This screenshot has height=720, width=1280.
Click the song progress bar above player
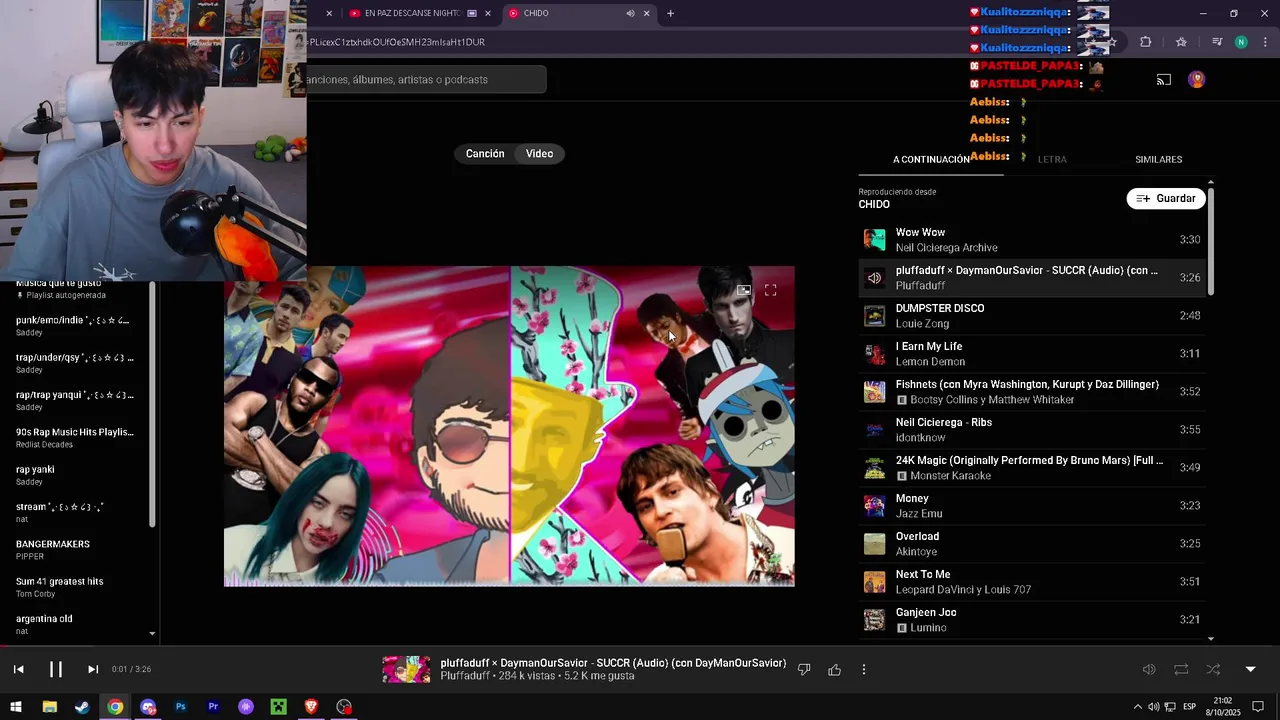[640, 646]
